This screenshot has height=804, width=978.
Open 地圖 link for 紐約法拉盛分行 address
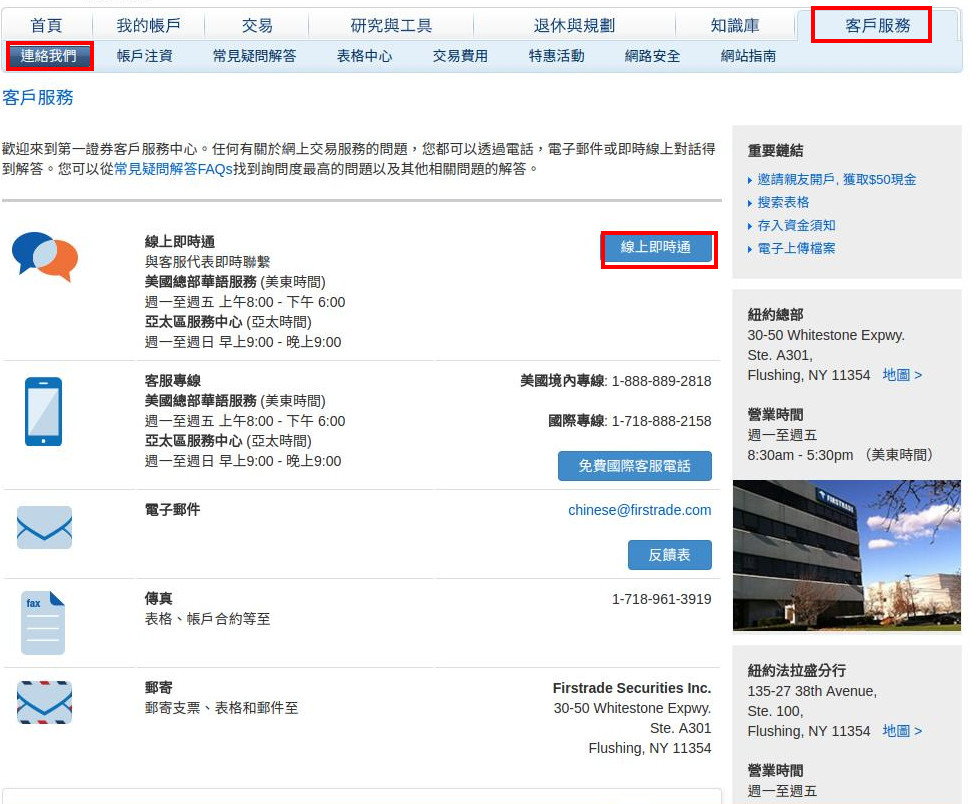click(x=902, y=731)
